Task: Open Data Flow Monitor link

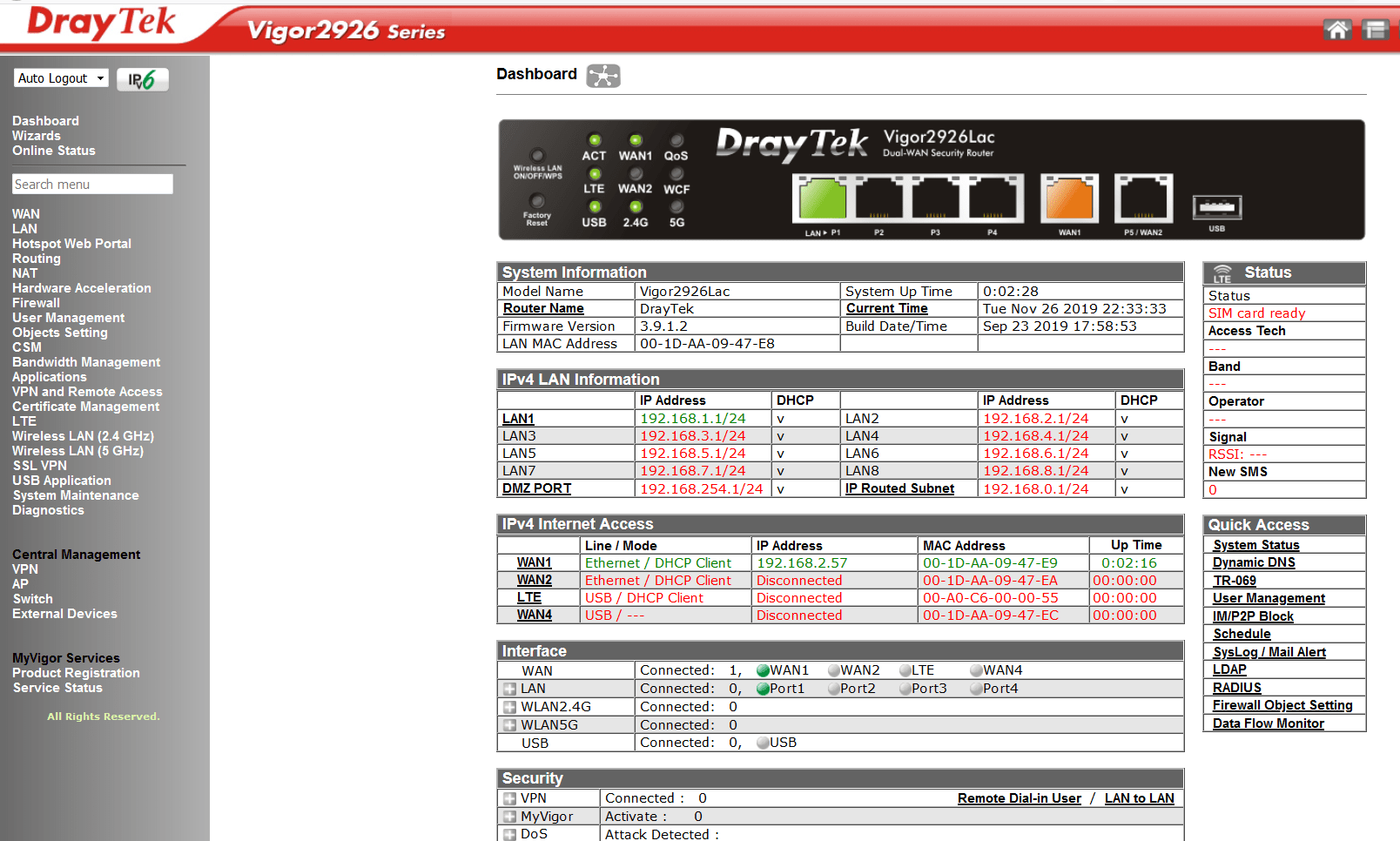Action: [x=1269, y=723]
